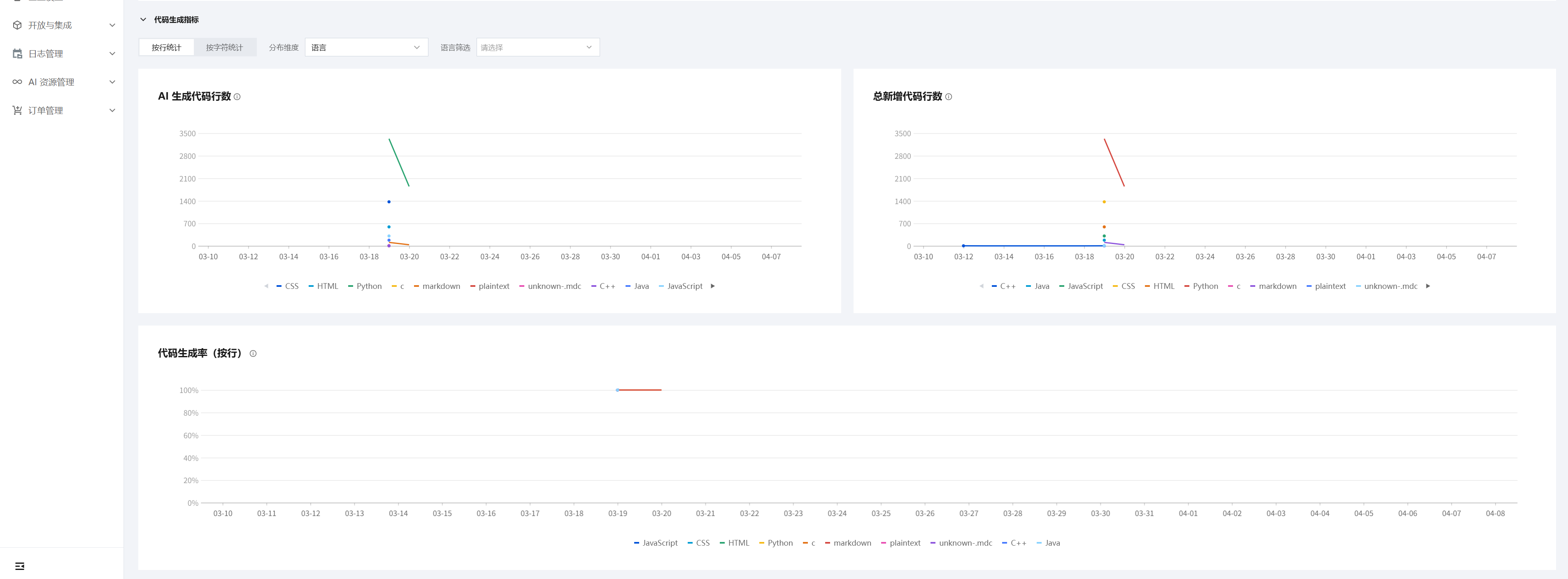Click the 开放与集成 cube icon

17,25
